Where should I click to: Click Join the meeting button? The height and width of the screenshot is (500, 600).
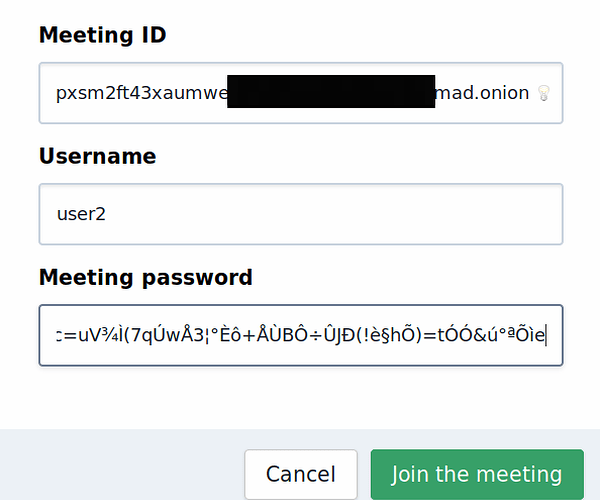coord(476,474)
